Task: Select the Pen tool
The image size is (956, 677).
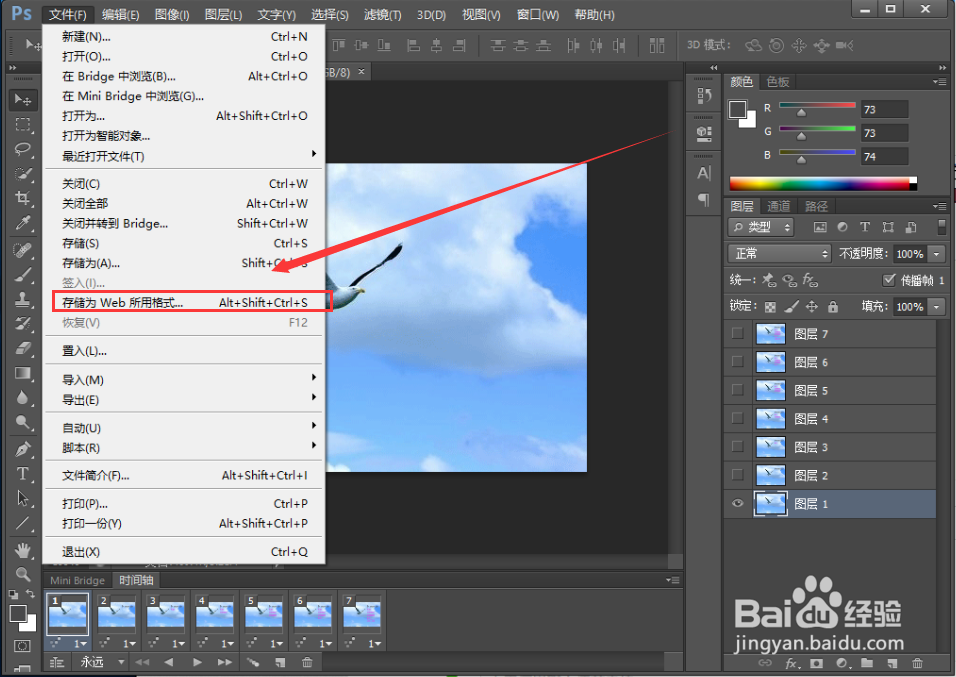Action: pyautogui.click(x=23, y=450)
